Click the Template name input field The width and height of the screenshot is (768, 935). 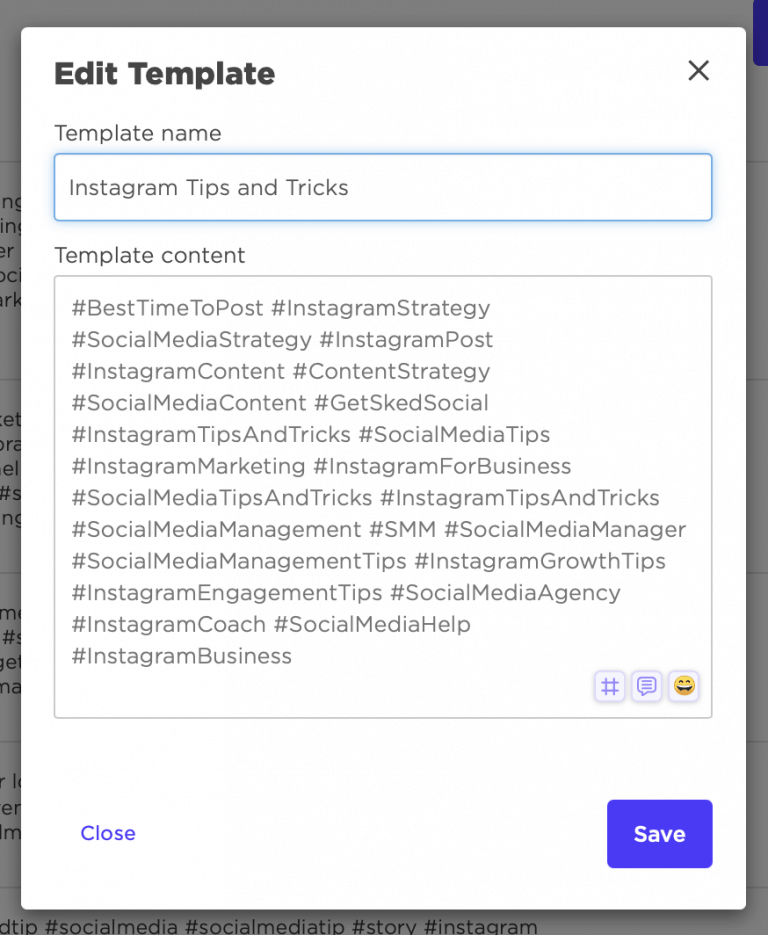pos(383,187)
